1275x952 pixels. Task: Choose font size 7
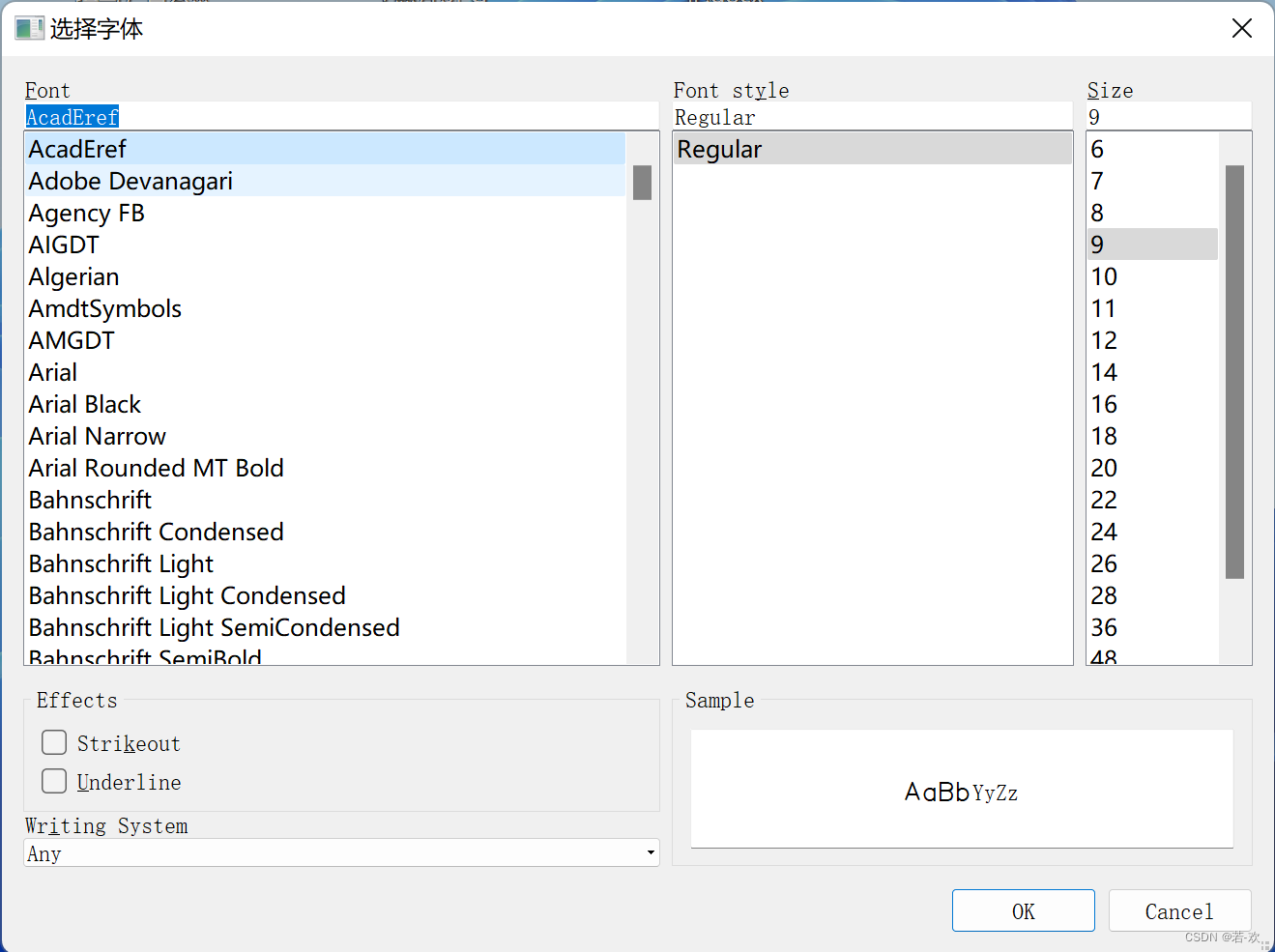1152,181
